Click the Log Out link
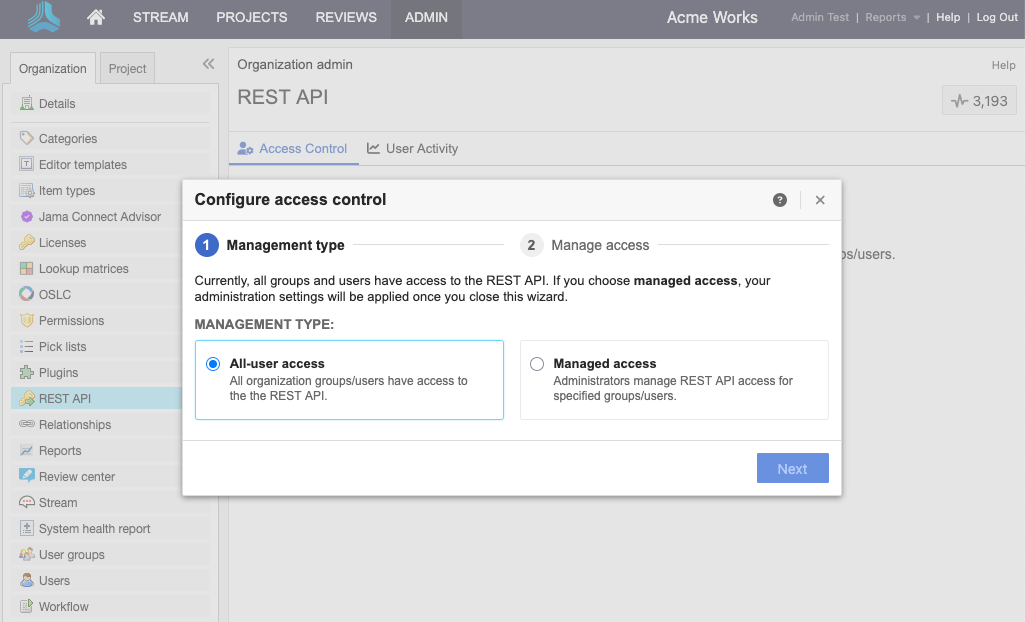1025x622 pixels. (x=996, y=17)
